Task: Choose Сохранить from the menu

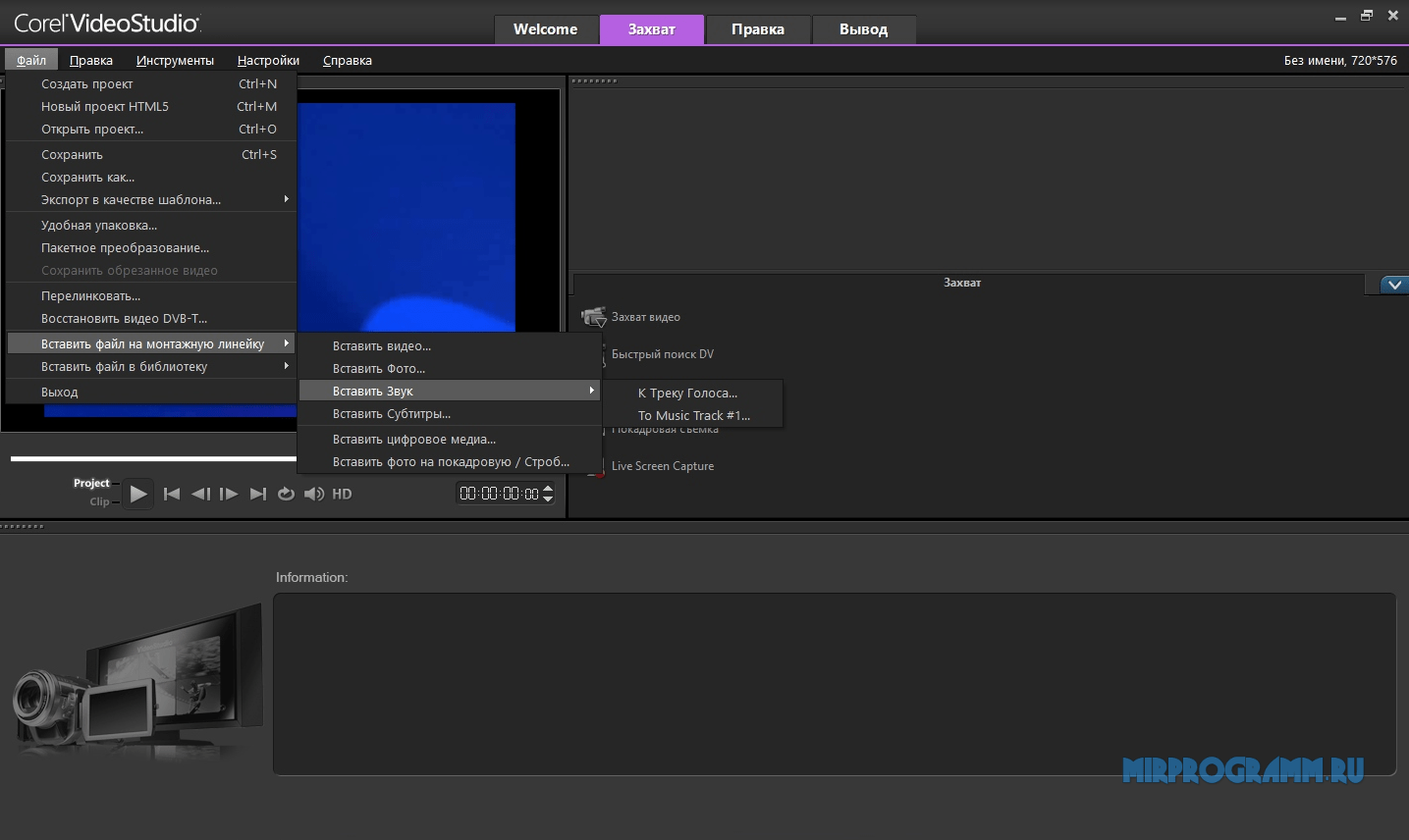Action: (x=151, y=154)
